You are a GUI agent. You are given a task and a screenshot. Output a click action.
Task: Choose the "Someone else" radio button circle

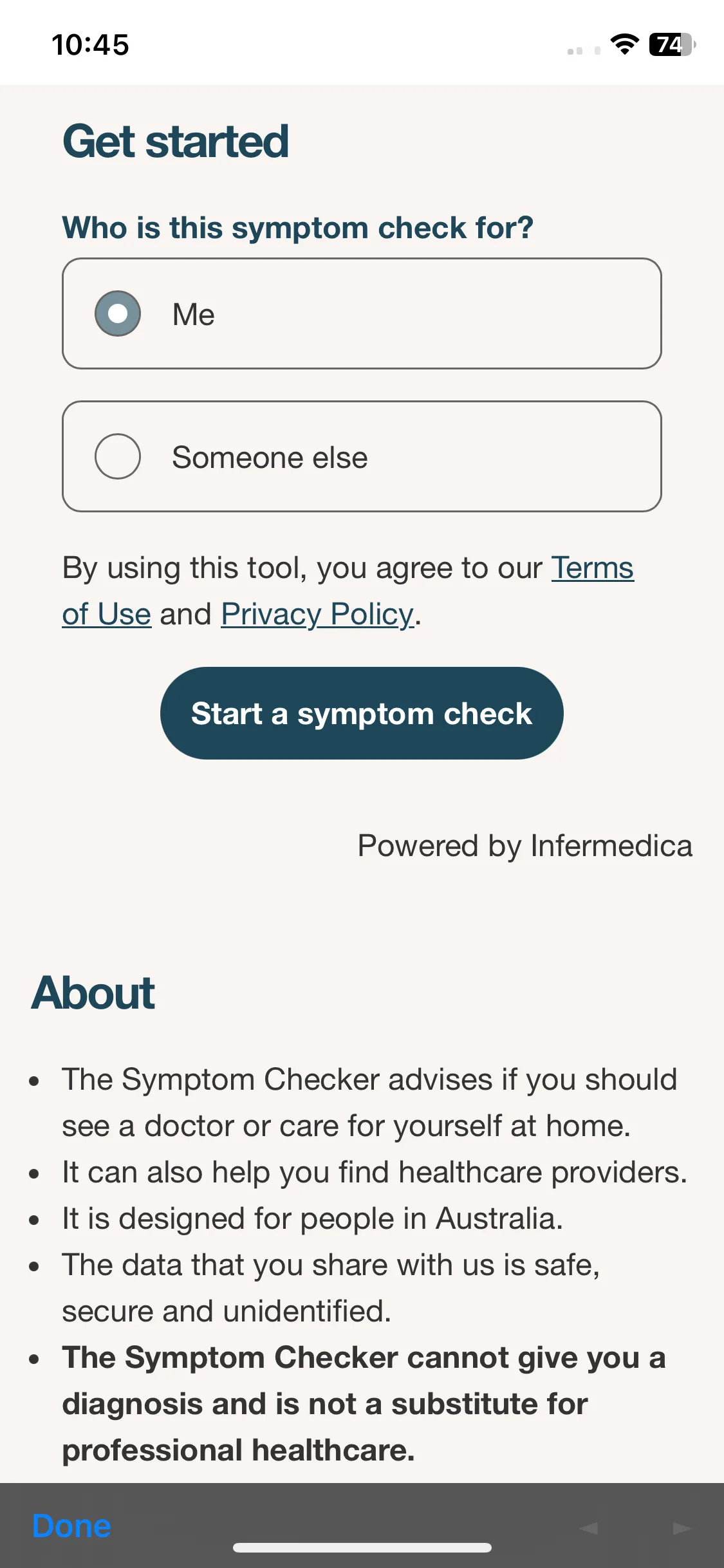(118, 456)
